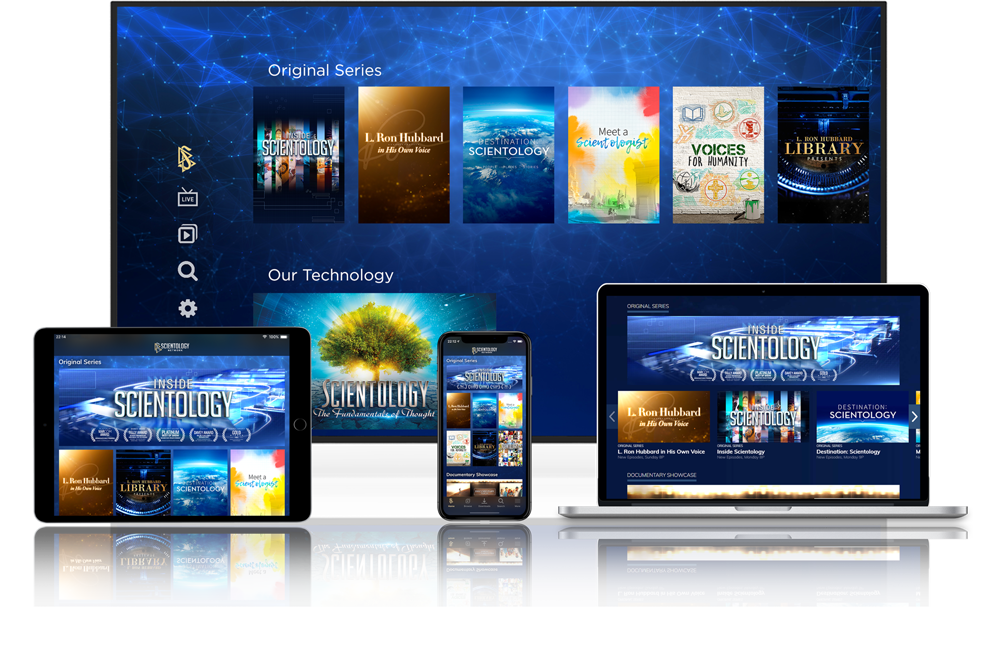This screenshot has width=1000, height=658.
Task: Tap the More icon in the phone nav
Action: (x=517, y=500)
